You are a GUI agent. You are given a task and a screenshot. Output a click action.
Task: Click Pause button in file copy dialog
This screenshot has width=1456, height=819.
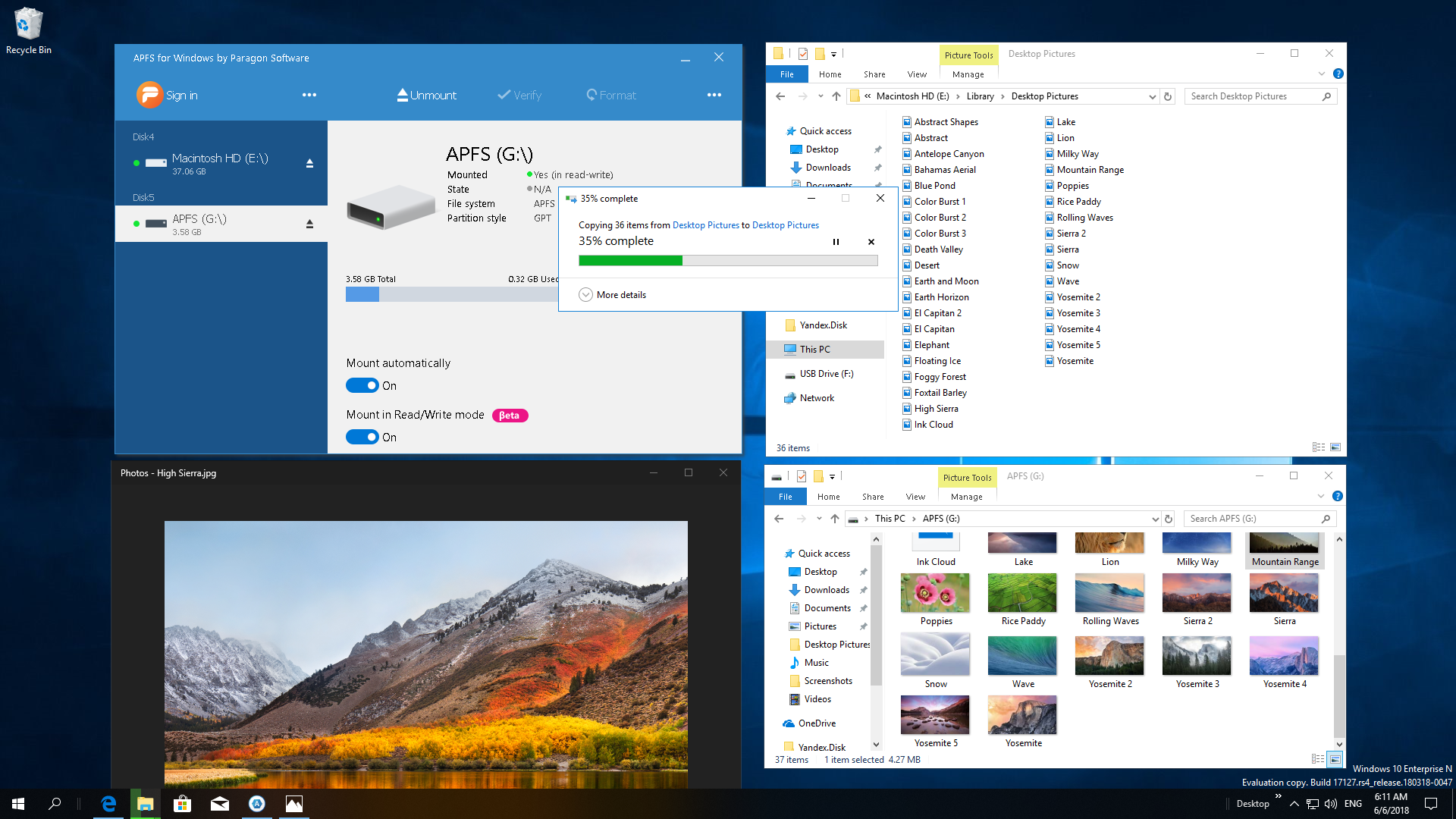[x=835, y=241]
